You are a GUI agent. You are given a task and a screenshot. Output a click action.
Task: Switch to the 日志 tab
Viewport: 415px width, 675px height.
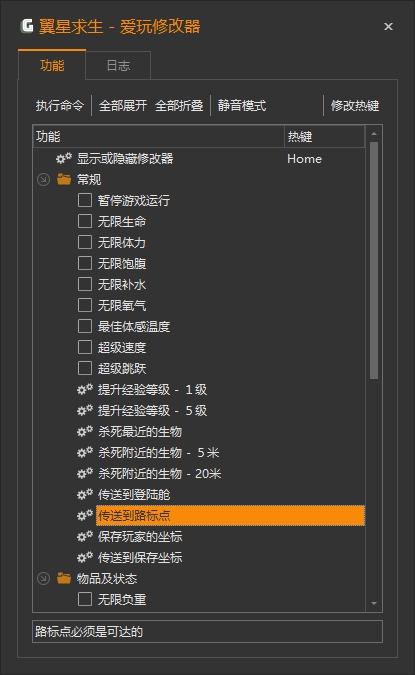[118, 65]
